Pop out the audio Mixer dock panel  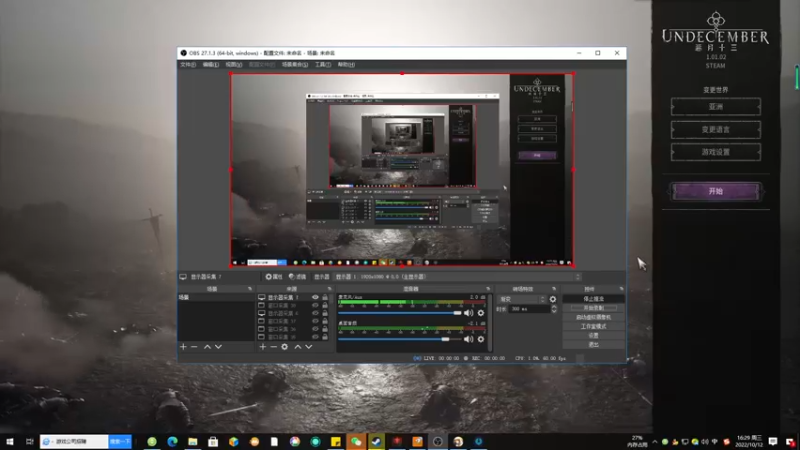pos(488,289)
